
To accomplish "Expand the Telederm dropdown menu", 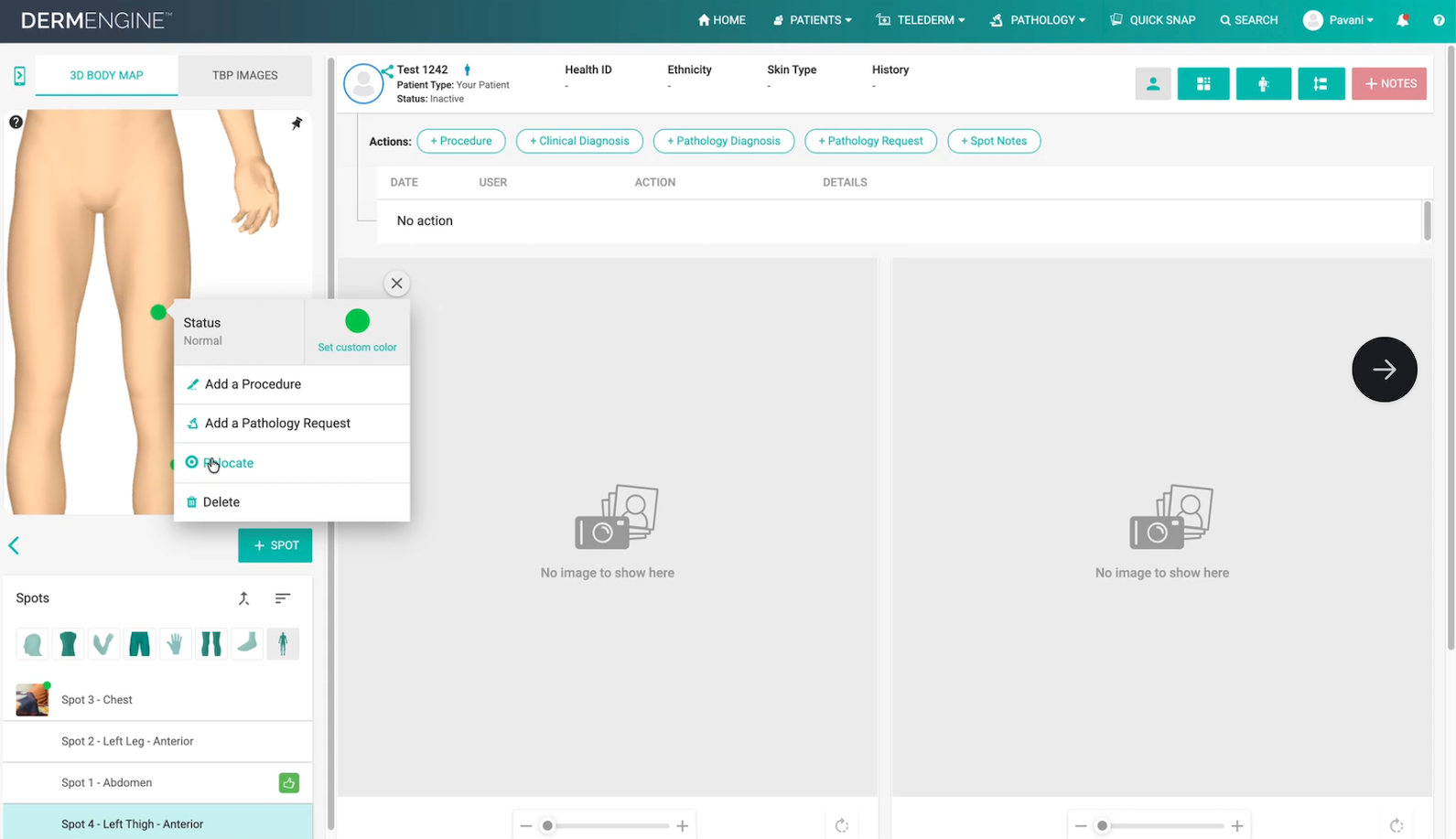I will (921, 20).
